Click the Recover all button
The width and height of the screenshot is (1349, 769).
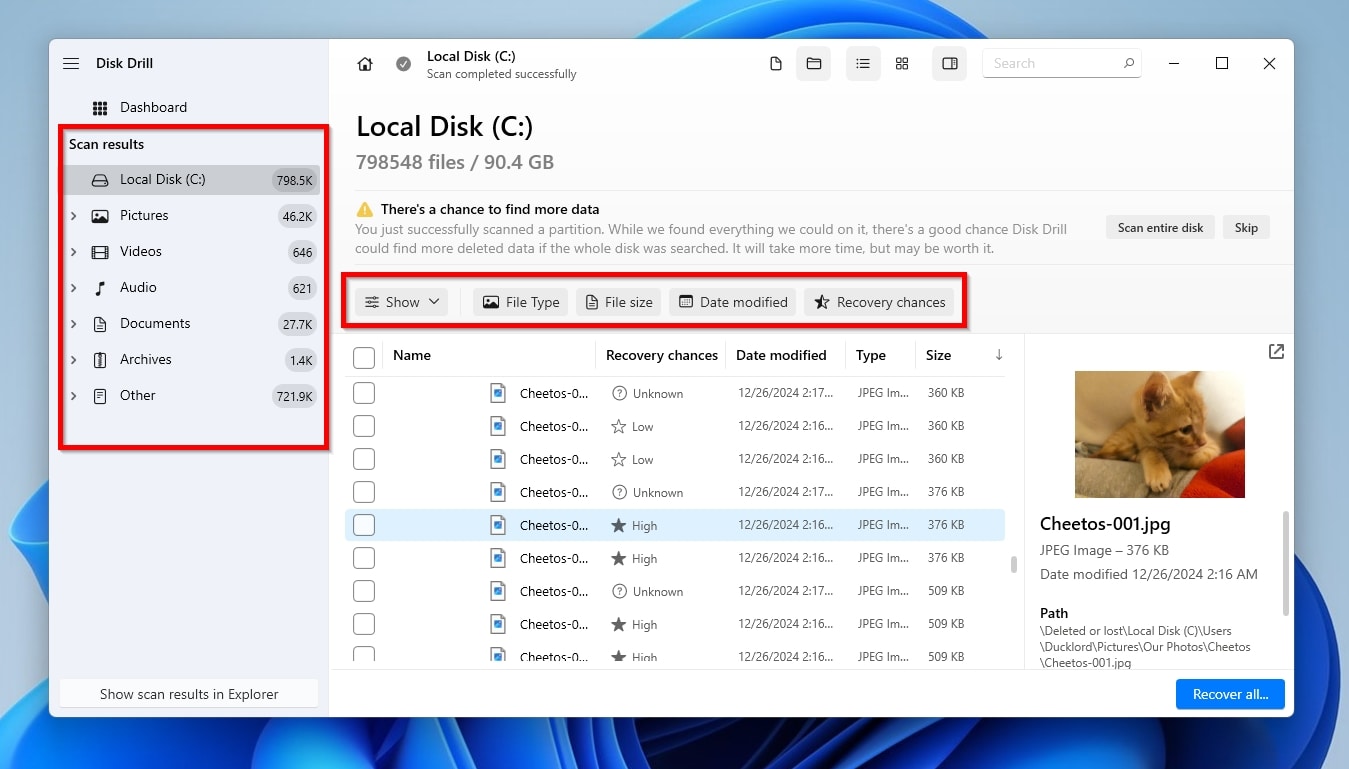pos(1229,694)
